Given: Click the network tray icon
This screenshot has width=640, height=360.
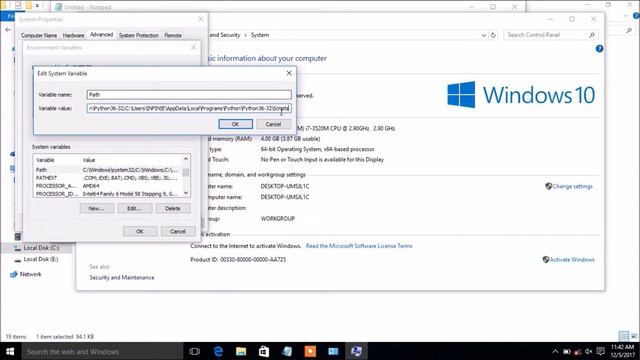Looking at the screenshot, I should click(578, 351).
